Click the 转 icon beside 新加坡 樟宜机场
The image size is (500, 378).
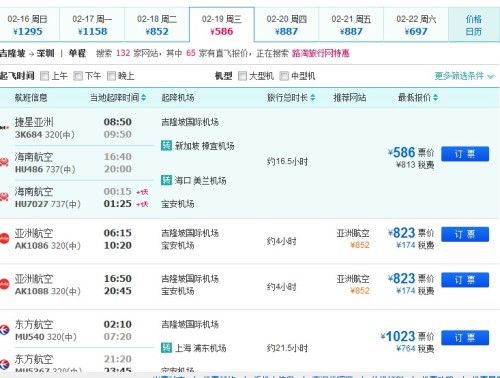(x=166, y=145)
